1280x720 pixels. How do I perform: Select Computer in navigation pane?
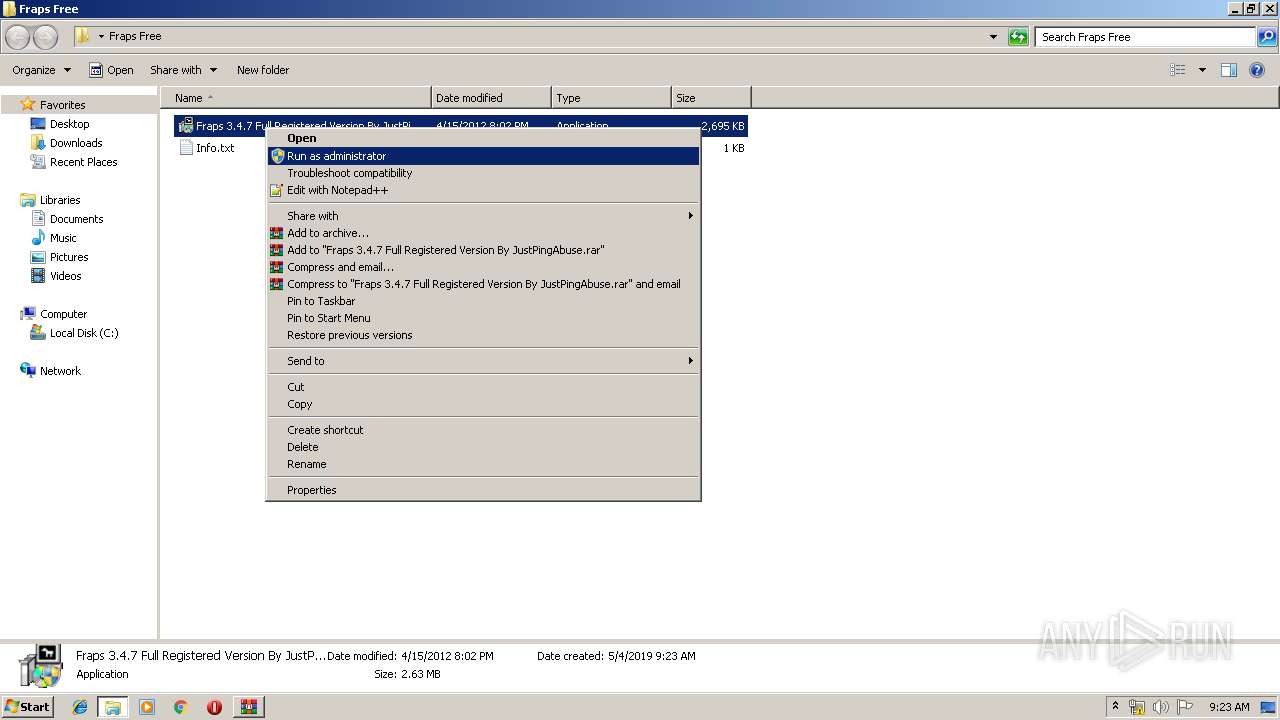(63, 314)
